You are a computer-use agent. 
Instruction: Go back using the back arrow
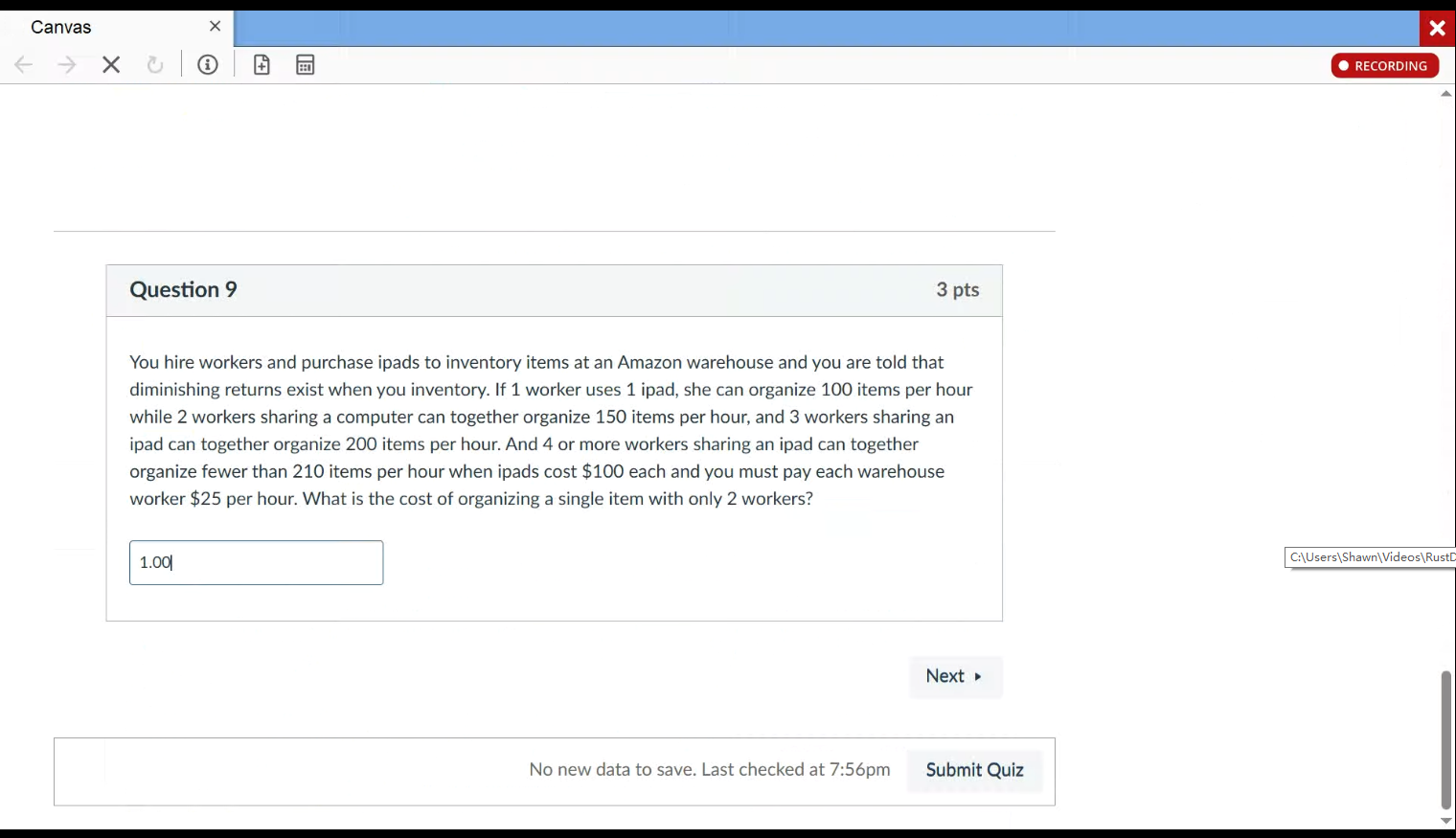pos(24,65)
